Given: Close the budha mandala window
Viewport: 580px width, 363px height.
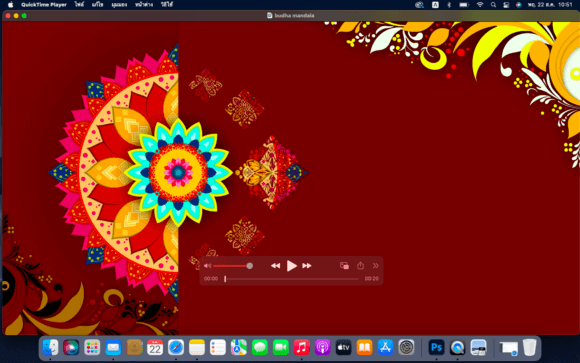Looking at the screenshot, I should (8, 16).
